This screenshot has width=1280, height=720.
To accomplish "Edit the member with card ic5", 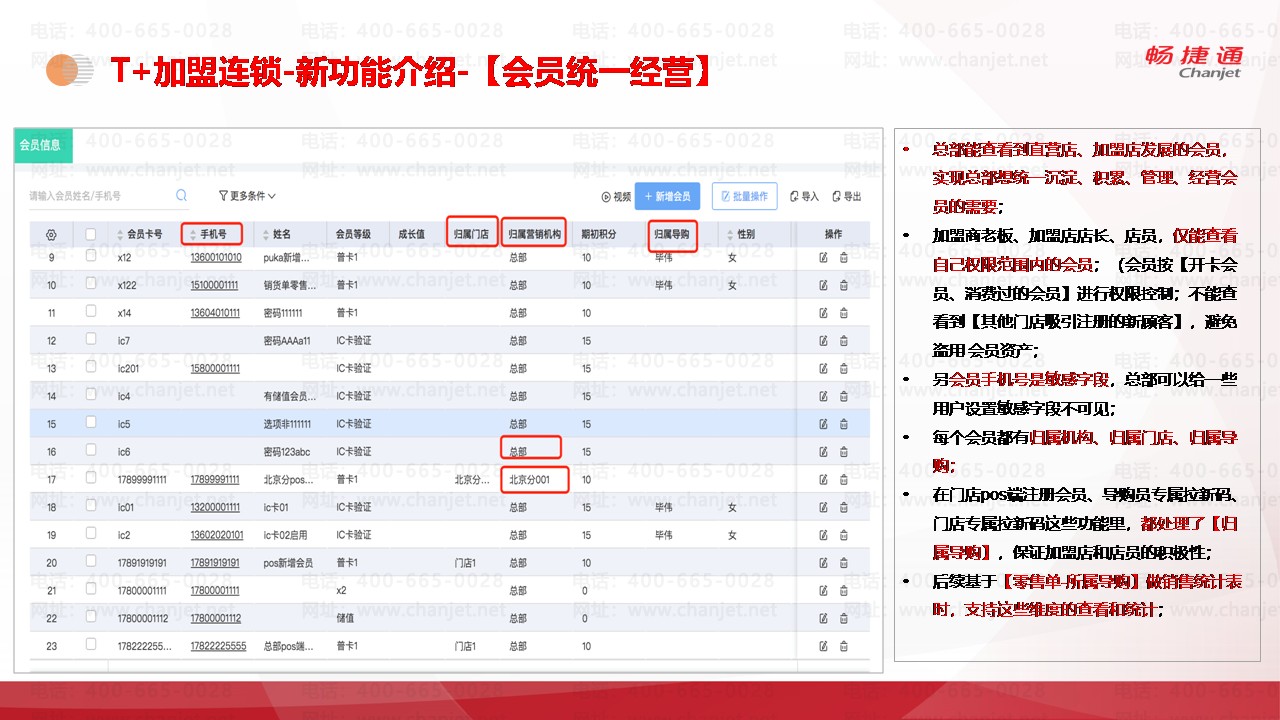I will pos(823,424).
